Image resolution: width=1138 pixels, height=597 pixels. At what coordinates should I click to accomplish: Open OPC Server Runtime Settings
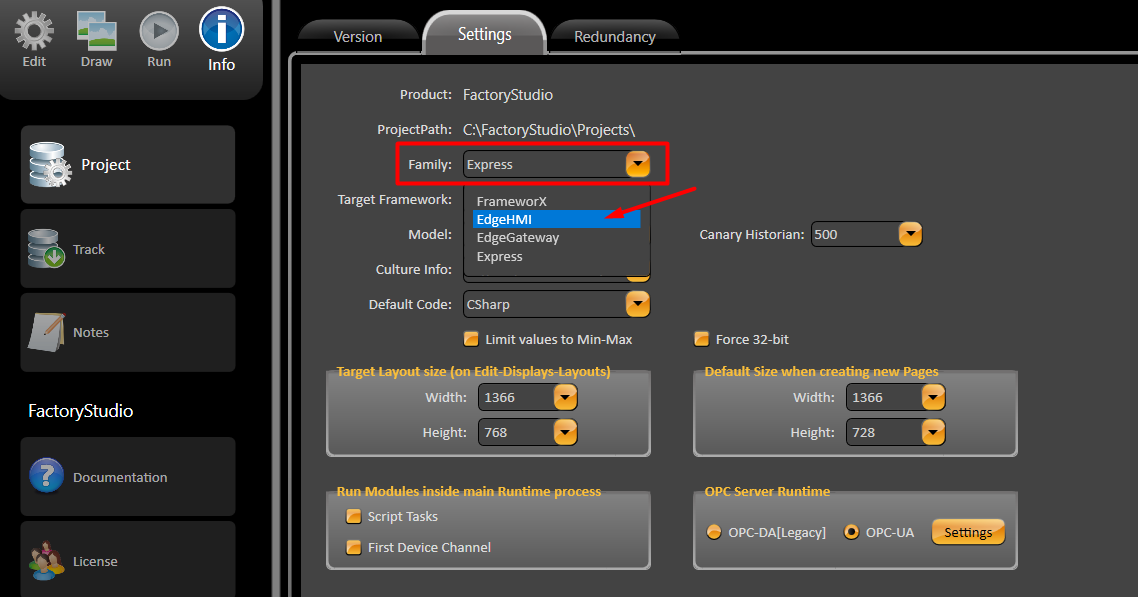click(x=968, y=532)
